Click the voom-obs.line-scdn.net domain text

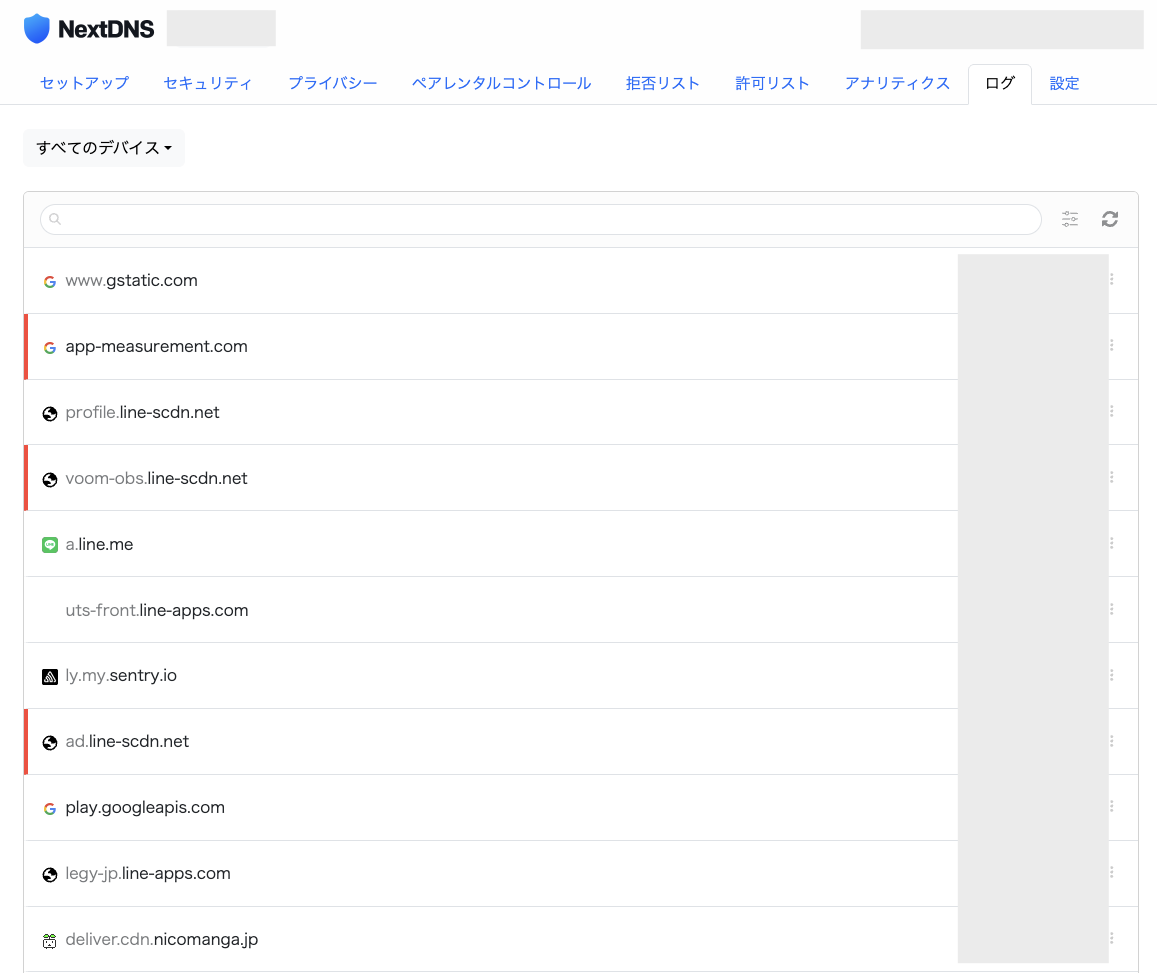pyautogui.click(x=156, y=478)
